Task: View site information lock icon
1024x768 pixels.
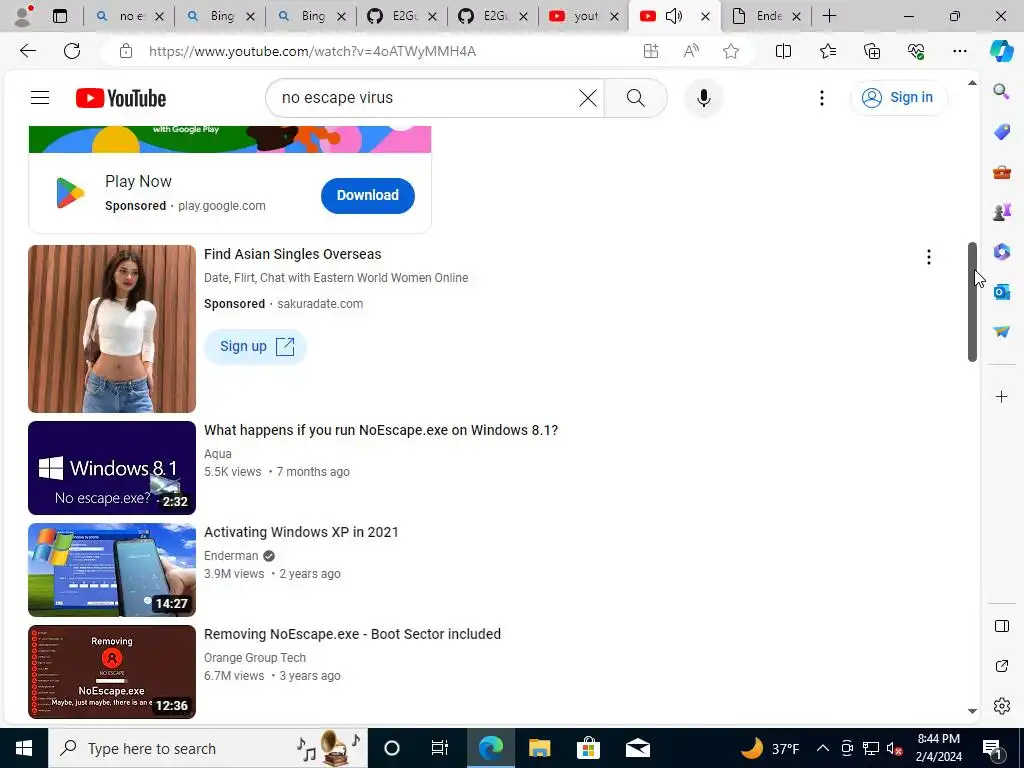Action: (126, 51)
